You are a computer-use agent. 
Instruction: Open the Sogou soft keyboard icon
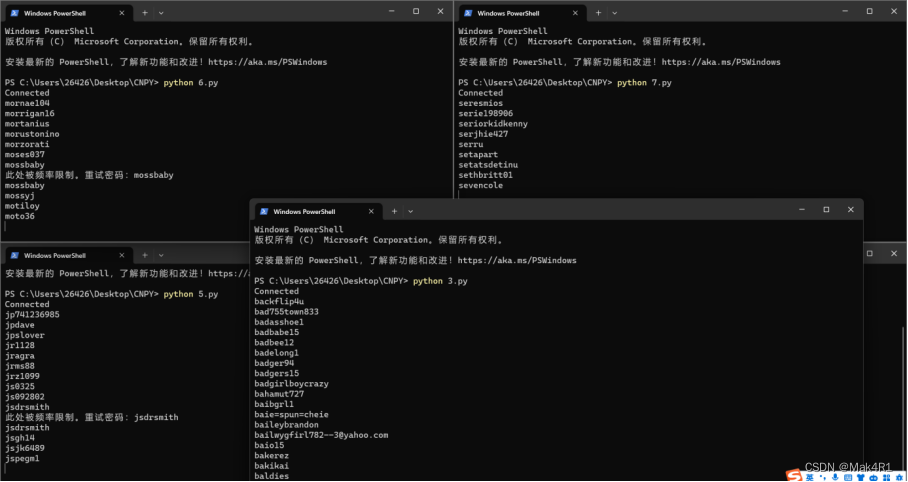tap(848, 477)
